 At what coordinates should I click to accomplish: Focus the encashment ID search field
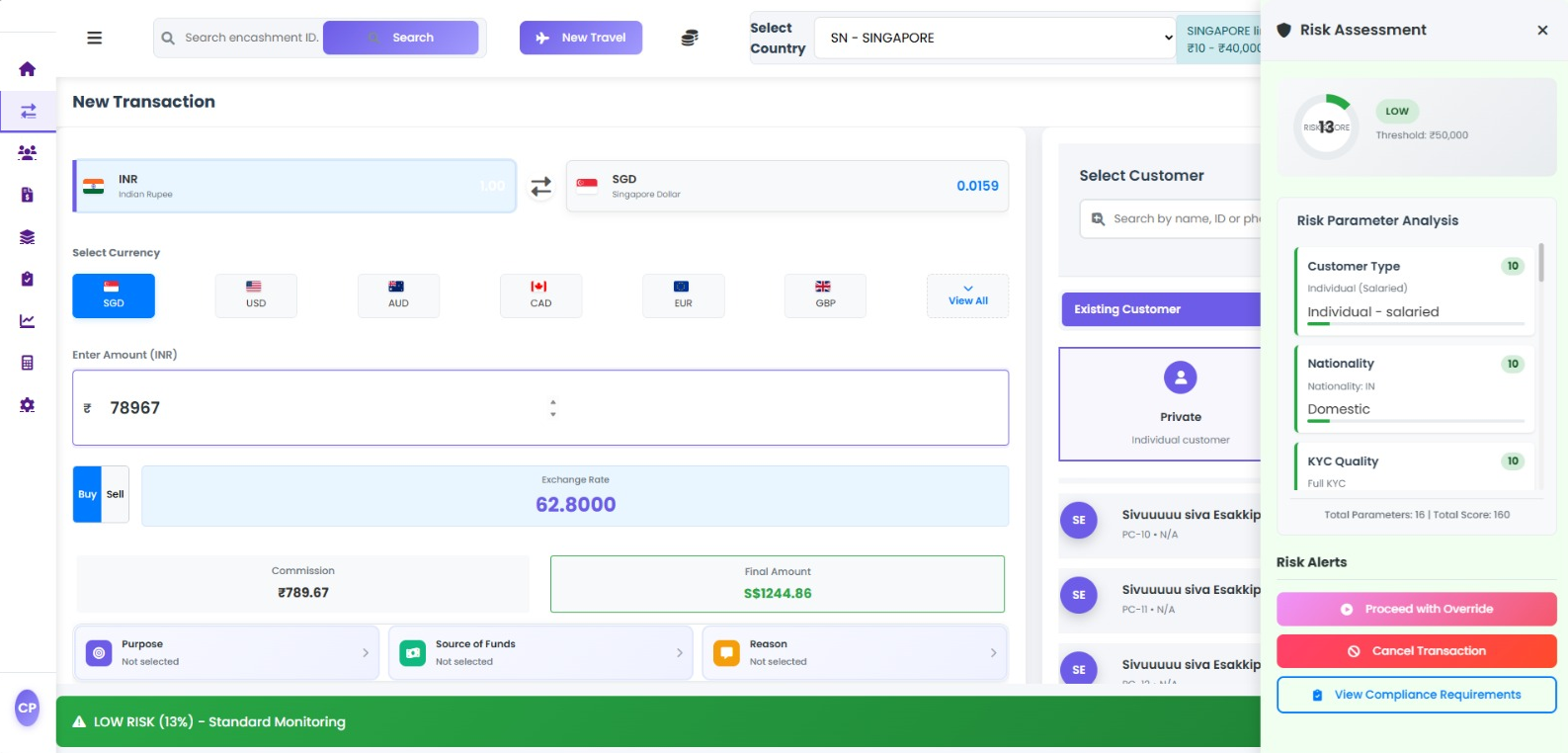pos(251,38)
